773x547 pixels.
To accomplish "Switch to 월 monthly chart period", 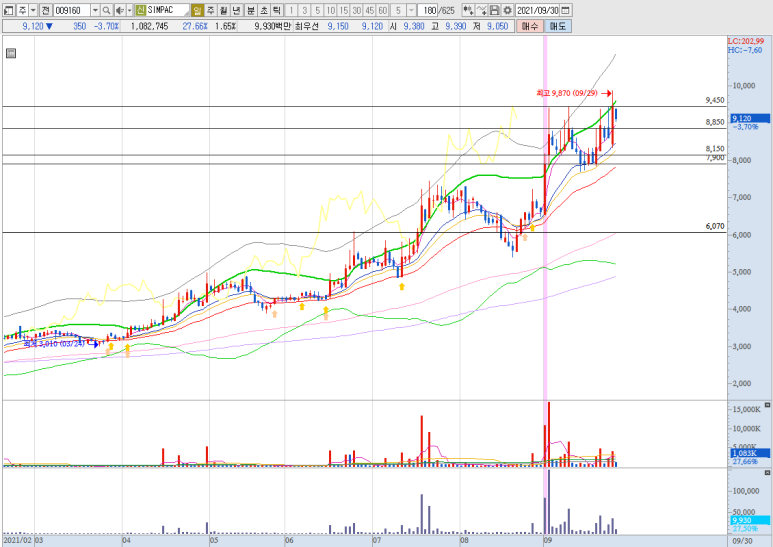I will [x=223, y=10].
